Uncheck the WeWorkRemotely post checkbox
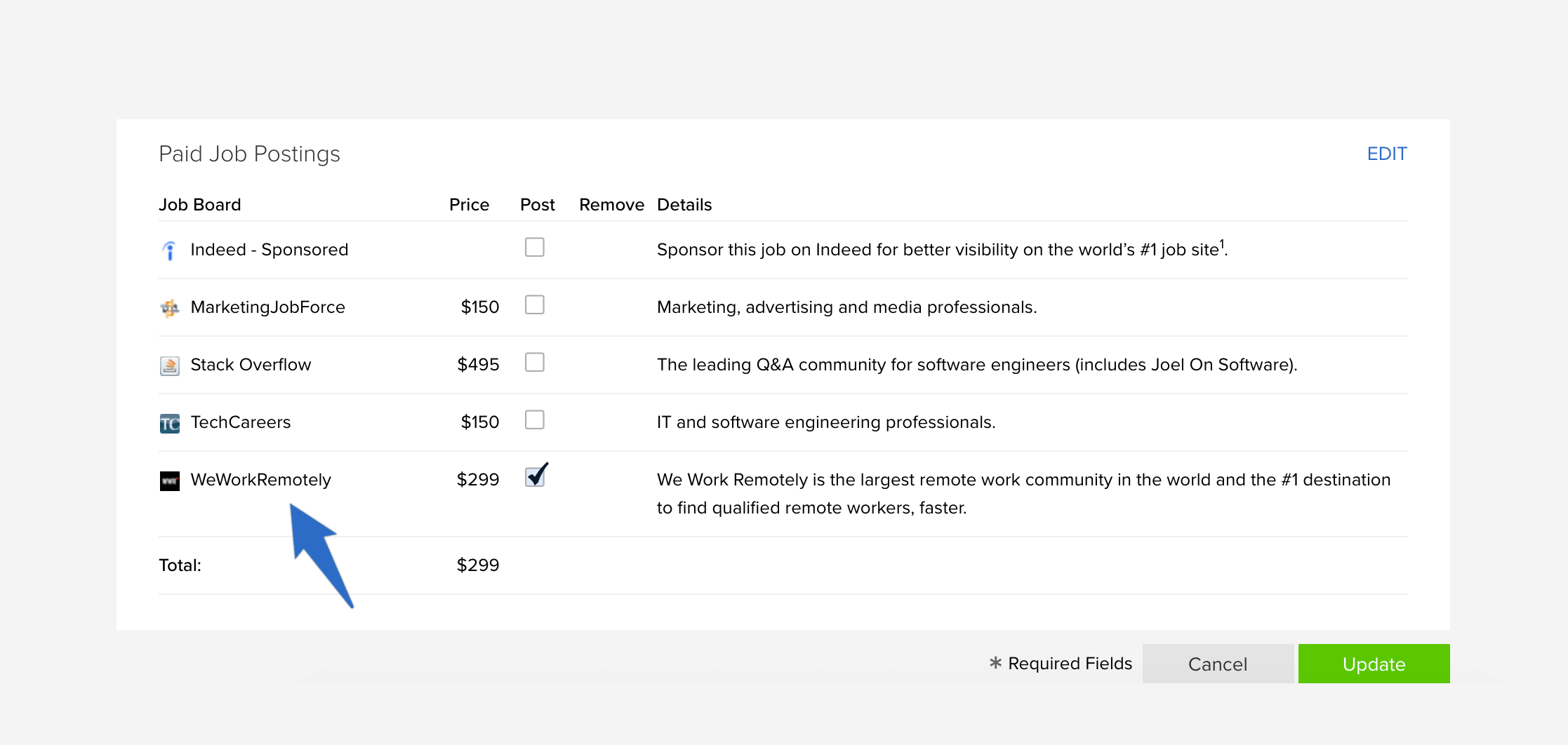The image size is (1568, 745). click(x=535, y=476)
